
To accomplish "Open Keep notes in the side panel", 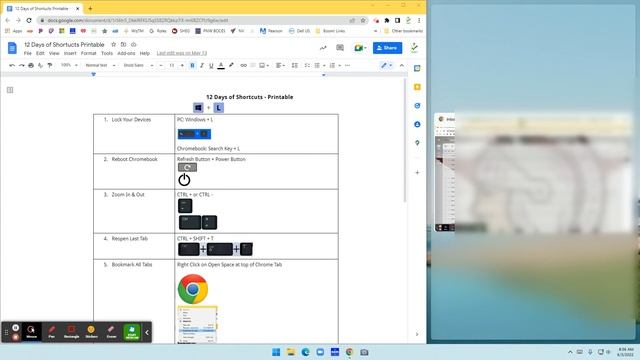I will [x=417, y=87].
